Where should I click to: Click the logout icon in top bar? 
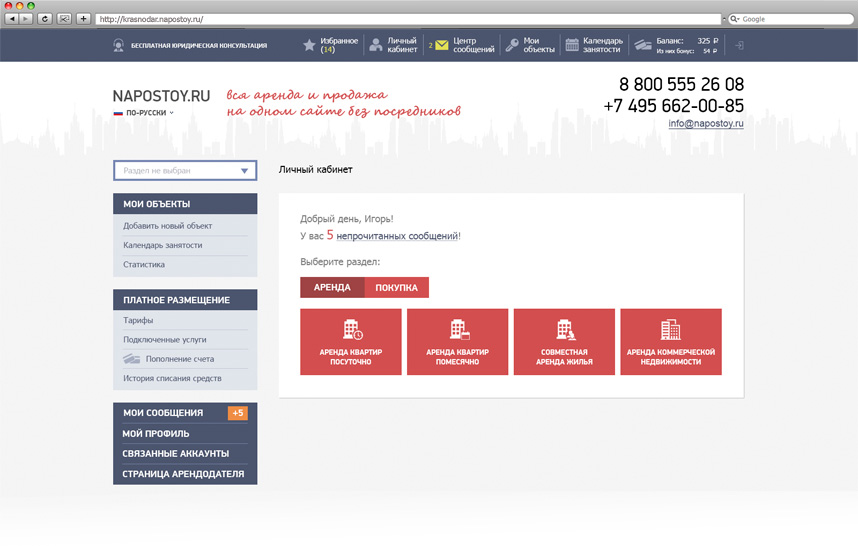[x=739, y=45]
